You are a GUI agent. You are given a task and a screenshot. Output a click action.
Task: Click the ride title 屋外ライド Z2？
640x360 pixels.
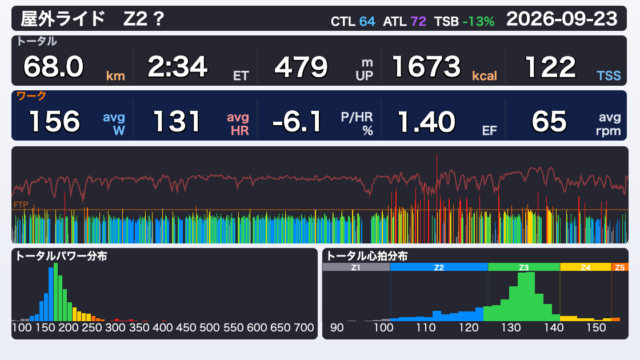(92, 19)
